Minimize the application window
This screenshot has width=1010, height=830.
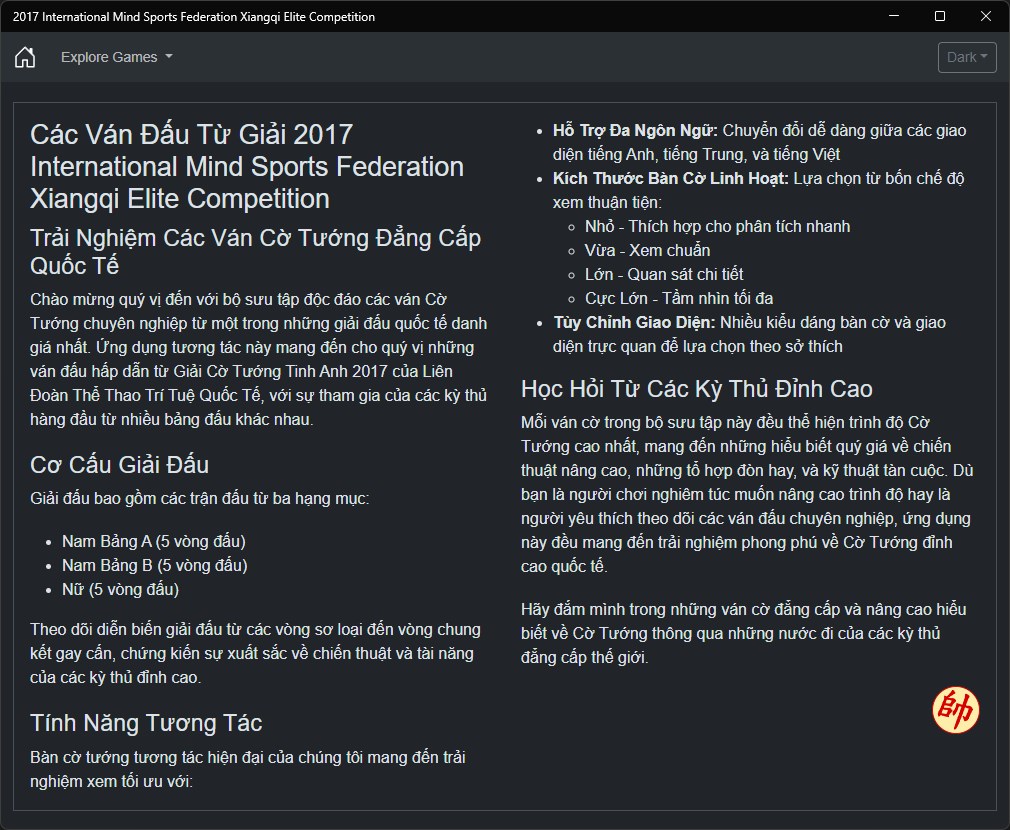point(893,16)
